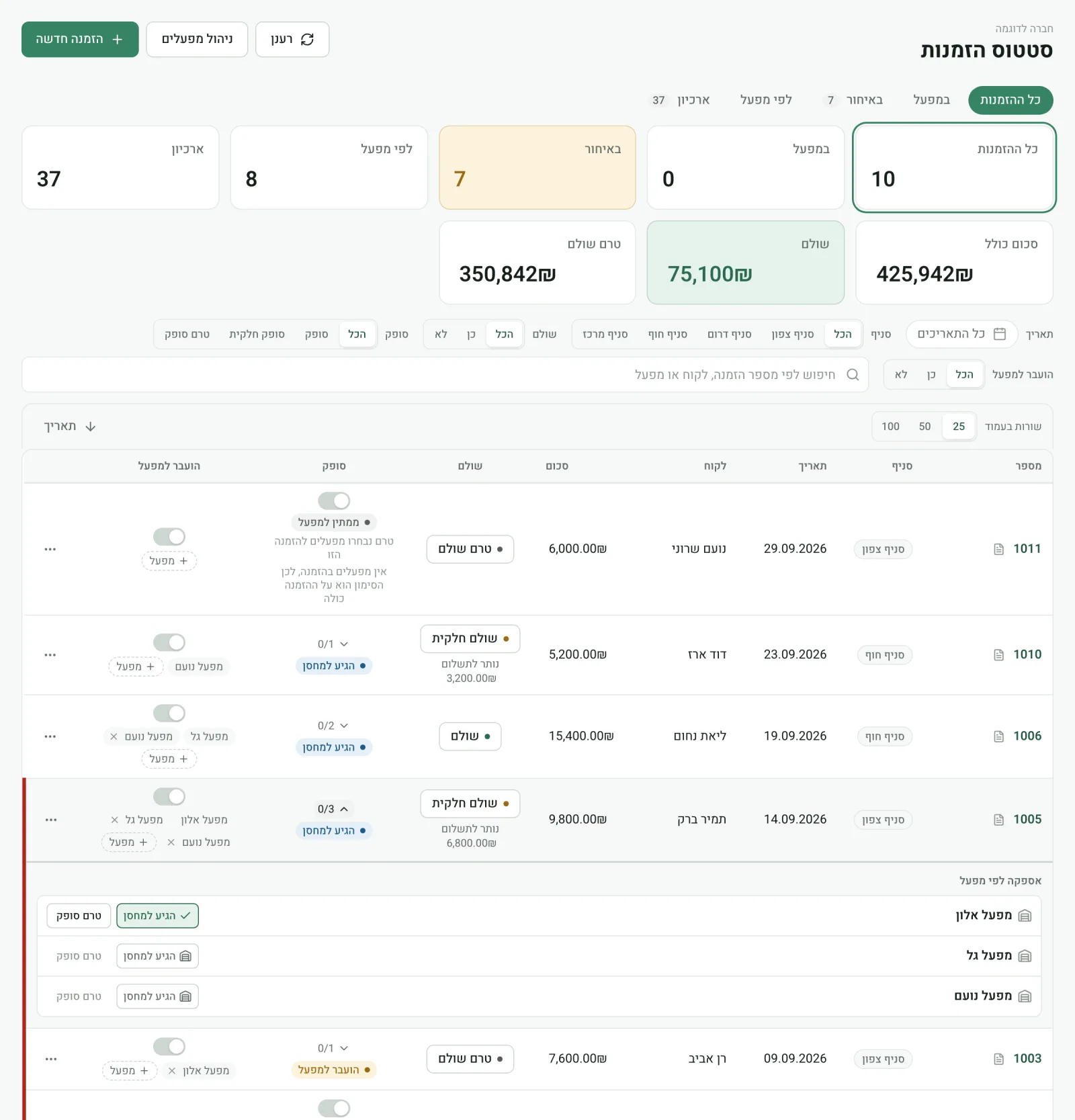This screenshot has width=1075, height=1120.
Task: Toggle sent-to-factory switch for order 1011
Action: (169, 536)
